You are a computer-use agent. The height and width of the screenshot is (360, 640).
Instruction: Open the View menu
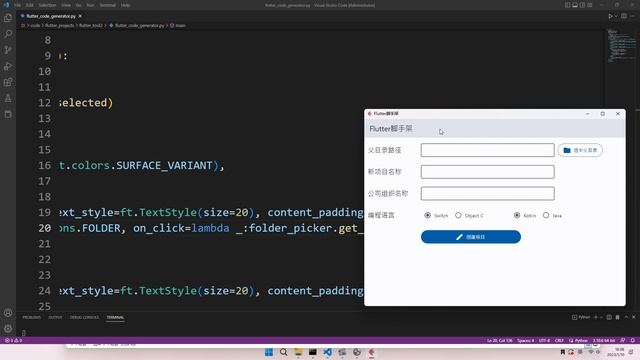point(66,5)
